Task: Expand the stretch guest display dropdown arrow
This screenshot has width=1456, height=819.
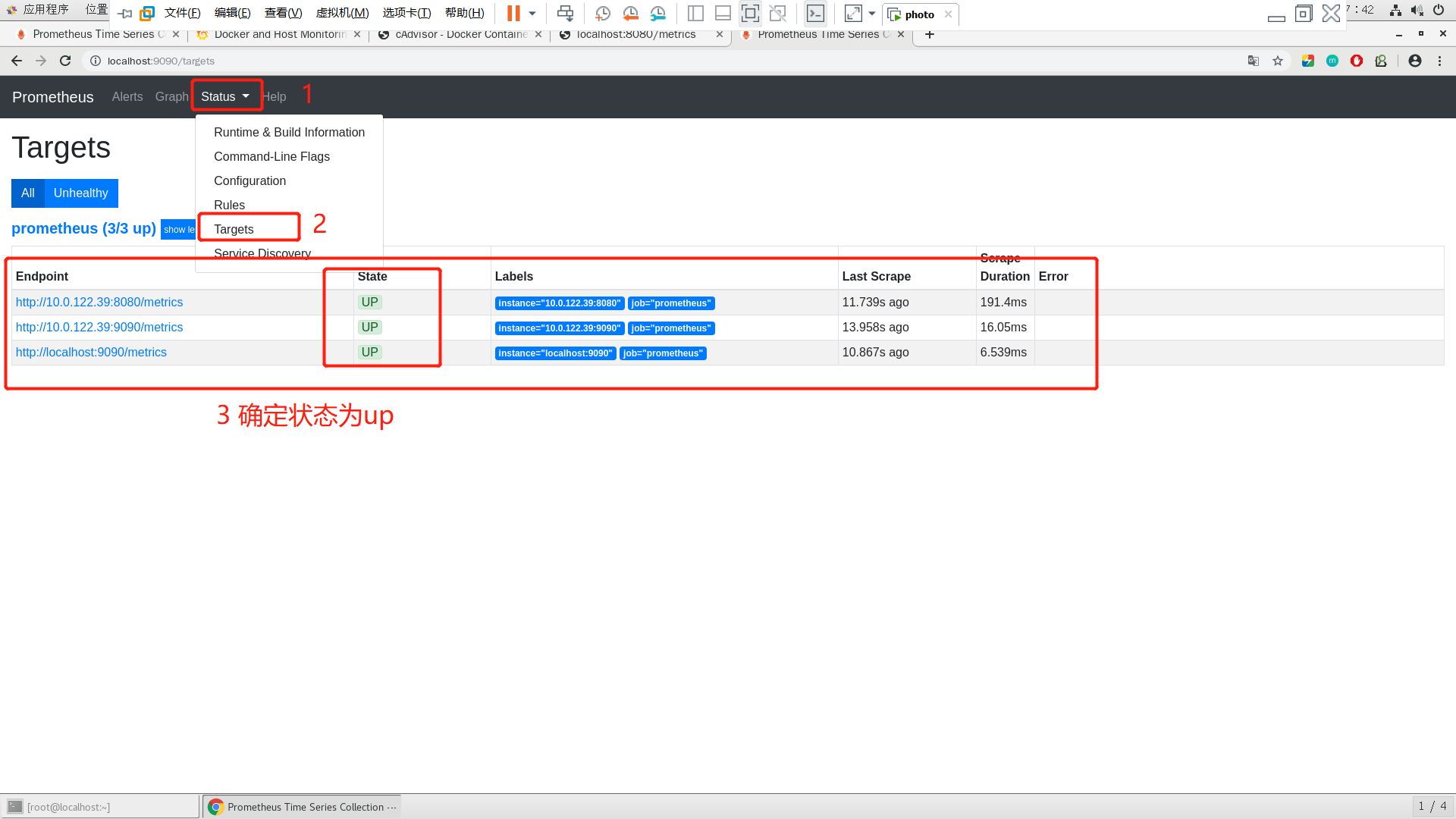Action: click(x=872, y=13)
